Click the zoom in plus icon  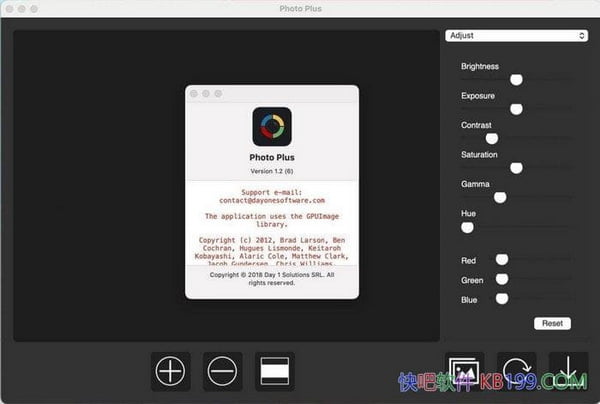tap(171, 371)
